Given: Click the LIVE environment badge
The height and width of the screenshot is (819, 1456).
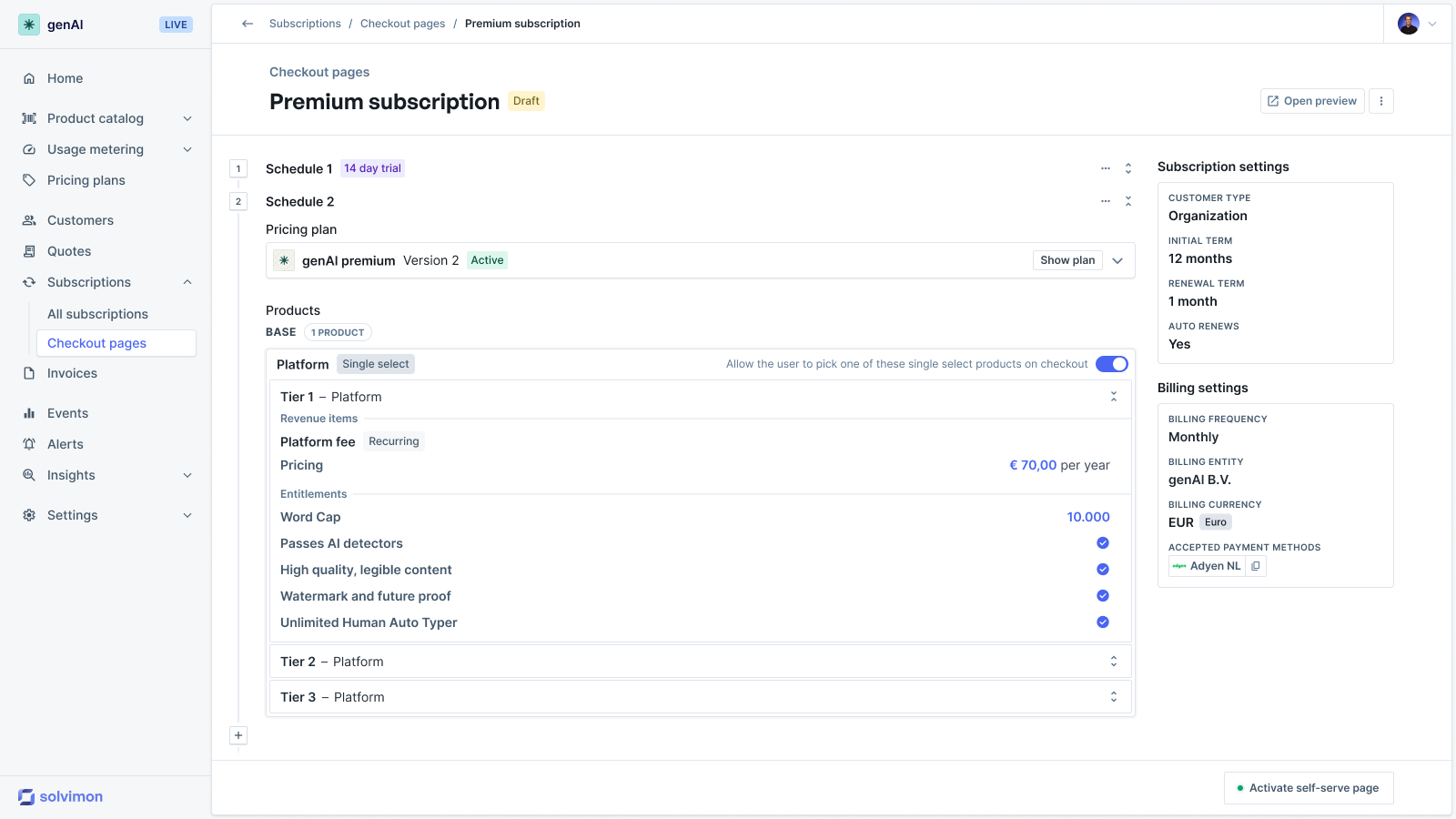Looking at the screenshot, I should click(x=176, y=25).
